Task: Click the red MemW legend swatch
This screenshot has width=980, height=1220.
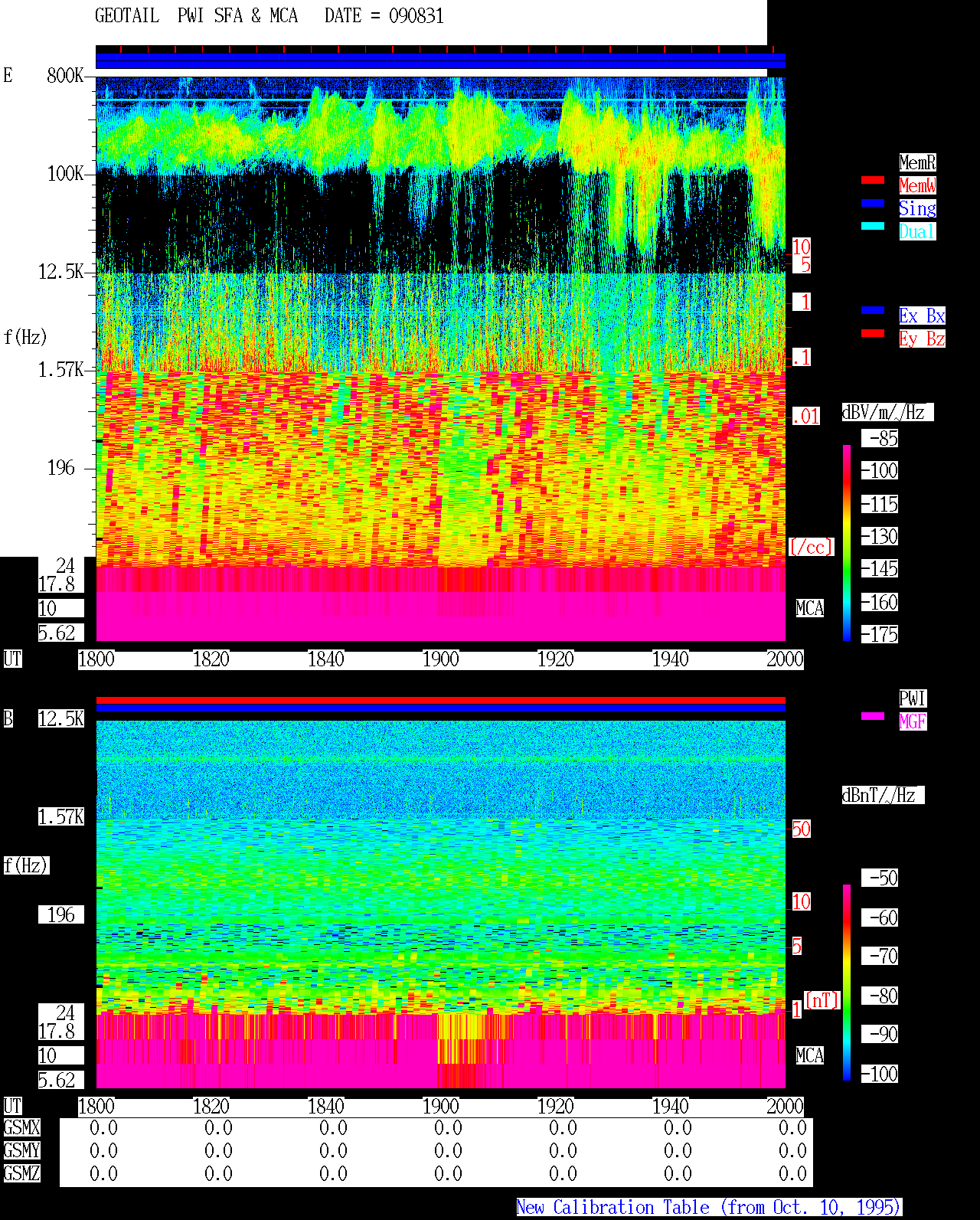Action: (873, 180)
